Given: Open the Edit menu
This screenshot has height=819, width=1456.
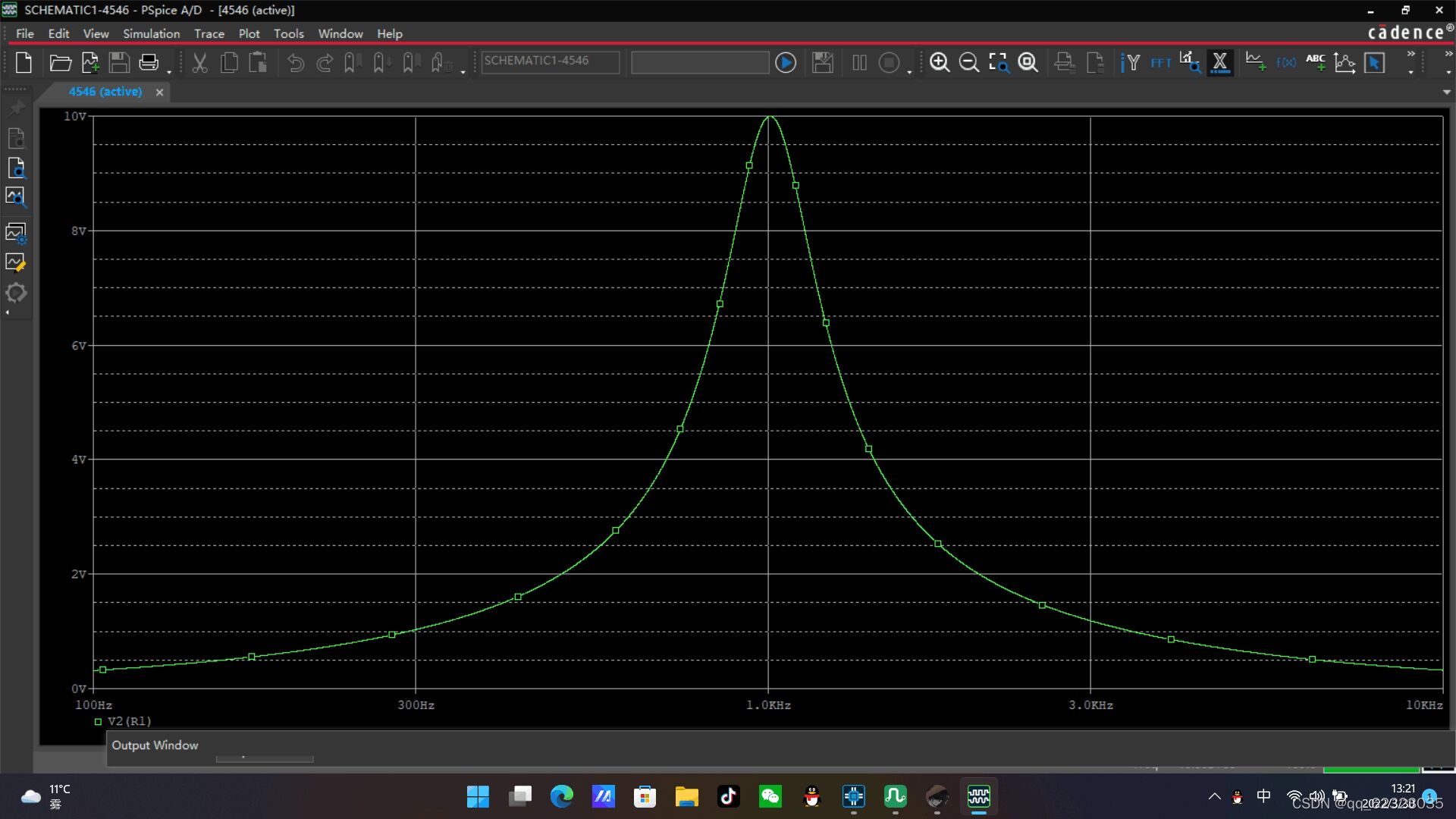Looking at the screenshot, I should click(x=58, y=33).
